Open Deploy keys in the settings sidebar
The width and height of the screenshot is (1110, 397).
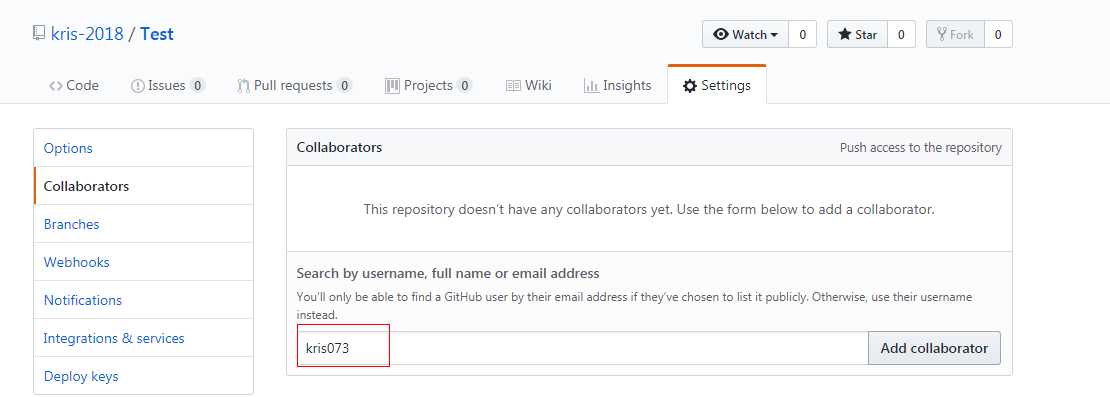tap(143, 376)
